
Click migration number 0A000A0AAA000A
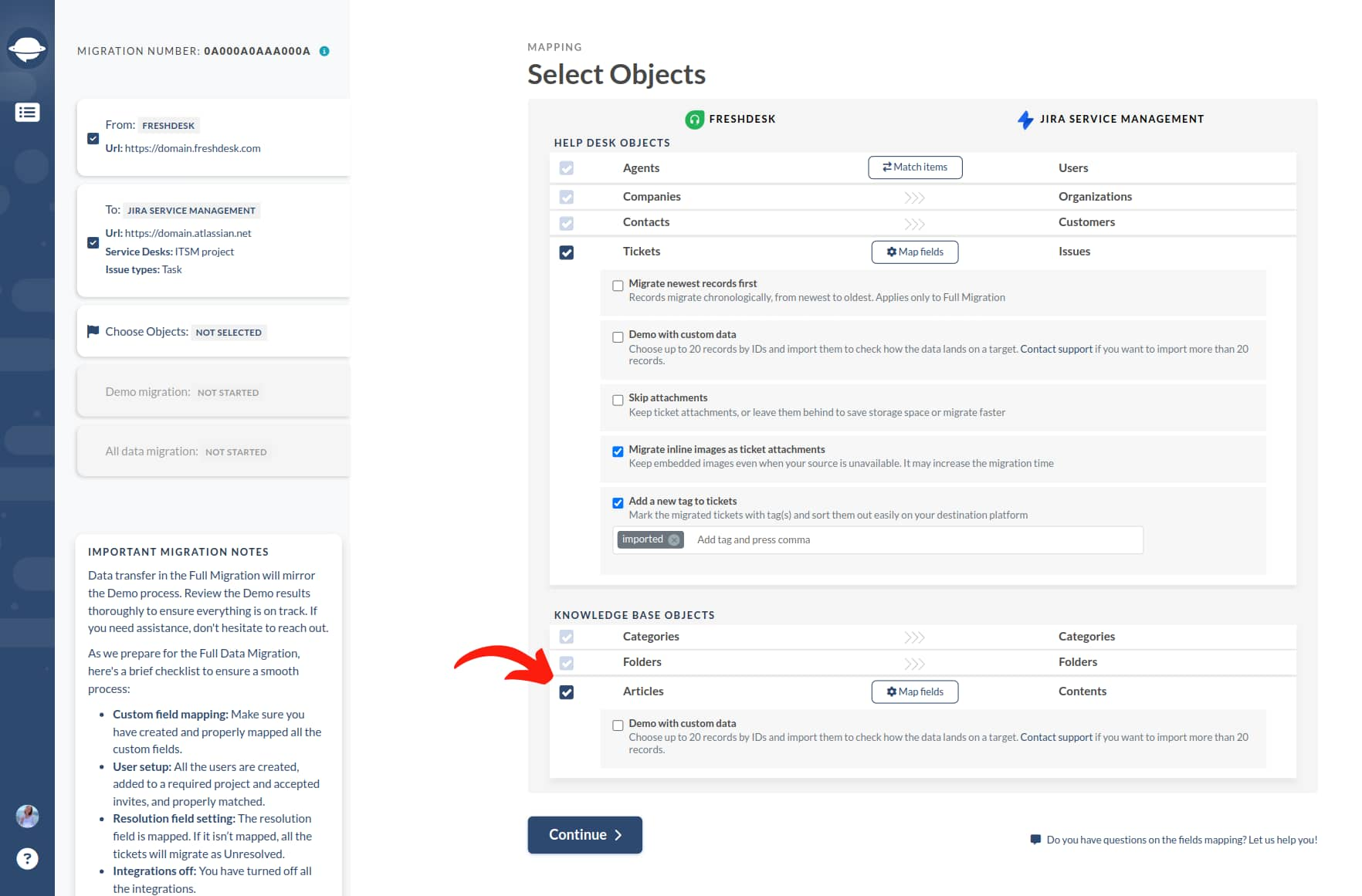(257, 51)
